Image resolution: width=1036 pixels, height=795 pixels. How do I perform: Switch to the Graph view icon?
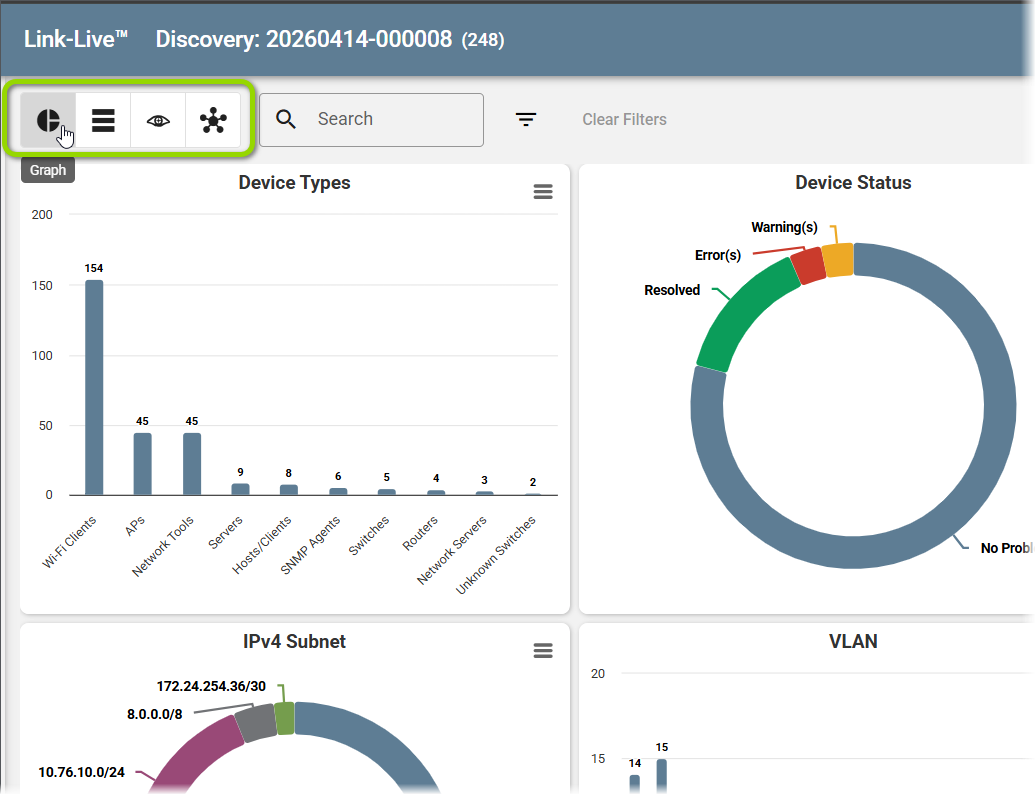coord(48,120)
